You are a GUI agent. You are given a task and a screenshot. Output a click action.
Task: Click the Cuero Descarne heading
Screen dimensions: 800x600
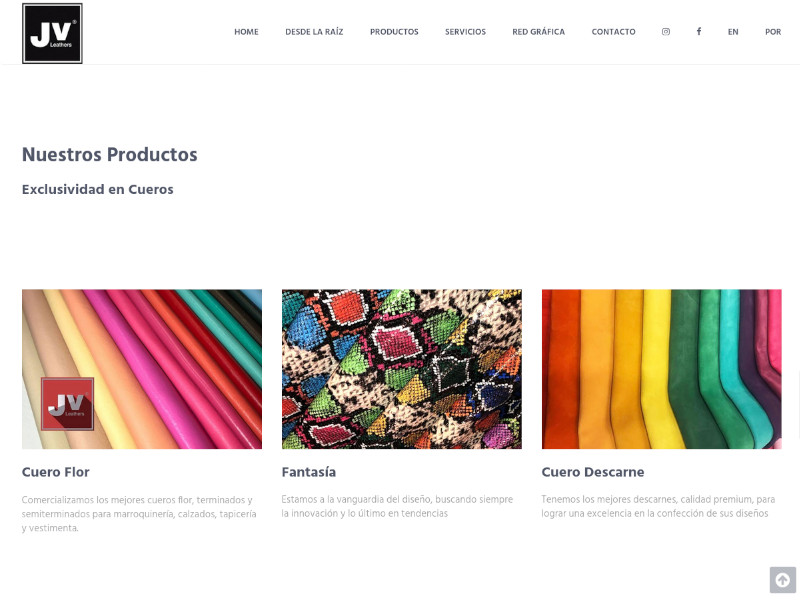point(593,472)
